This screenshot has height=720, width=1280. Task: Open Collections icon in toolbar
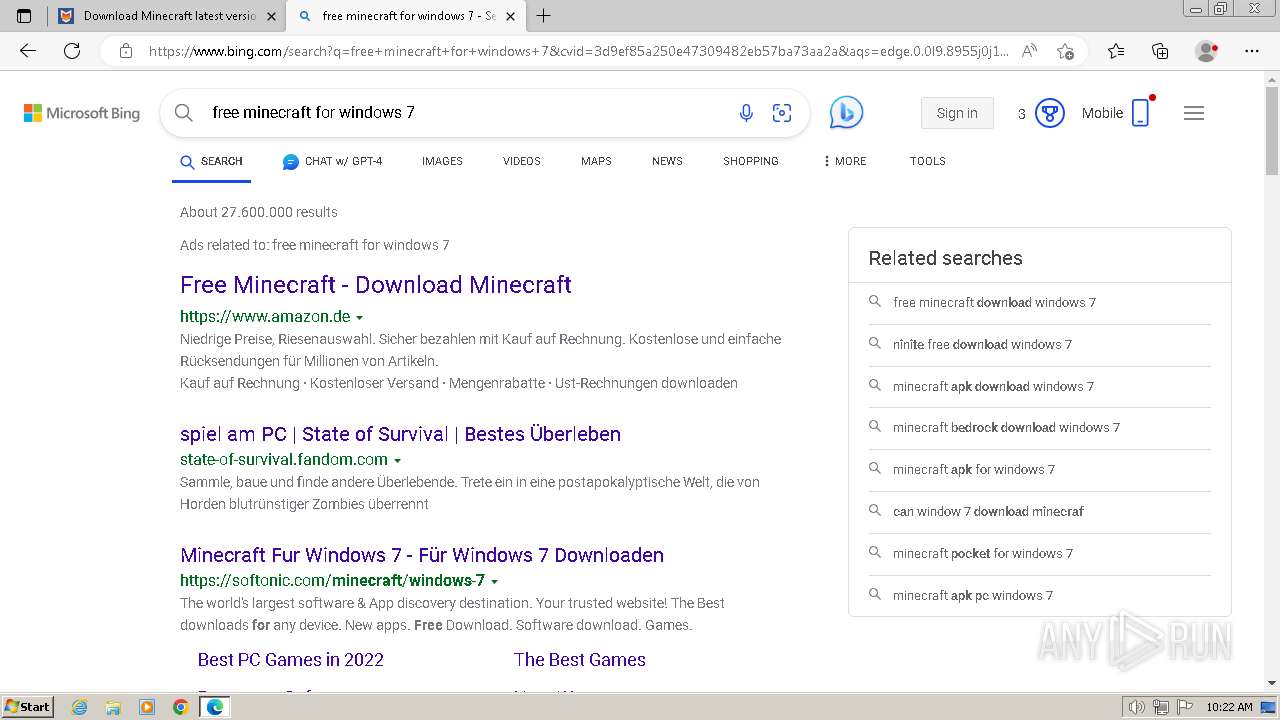tap(1160, 51)
